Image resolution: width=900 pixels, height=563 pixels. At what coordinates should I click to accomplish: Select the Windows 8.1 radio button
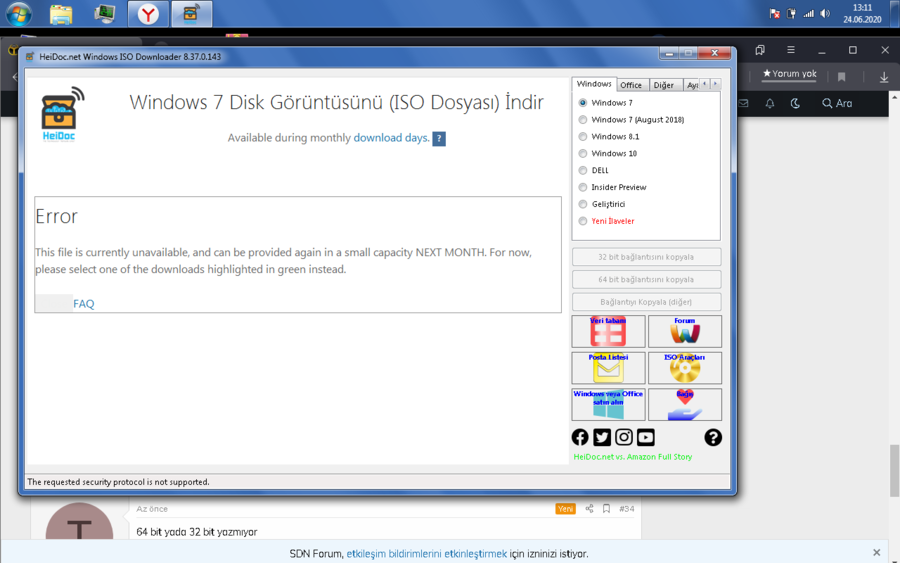(x=583, y=137)
